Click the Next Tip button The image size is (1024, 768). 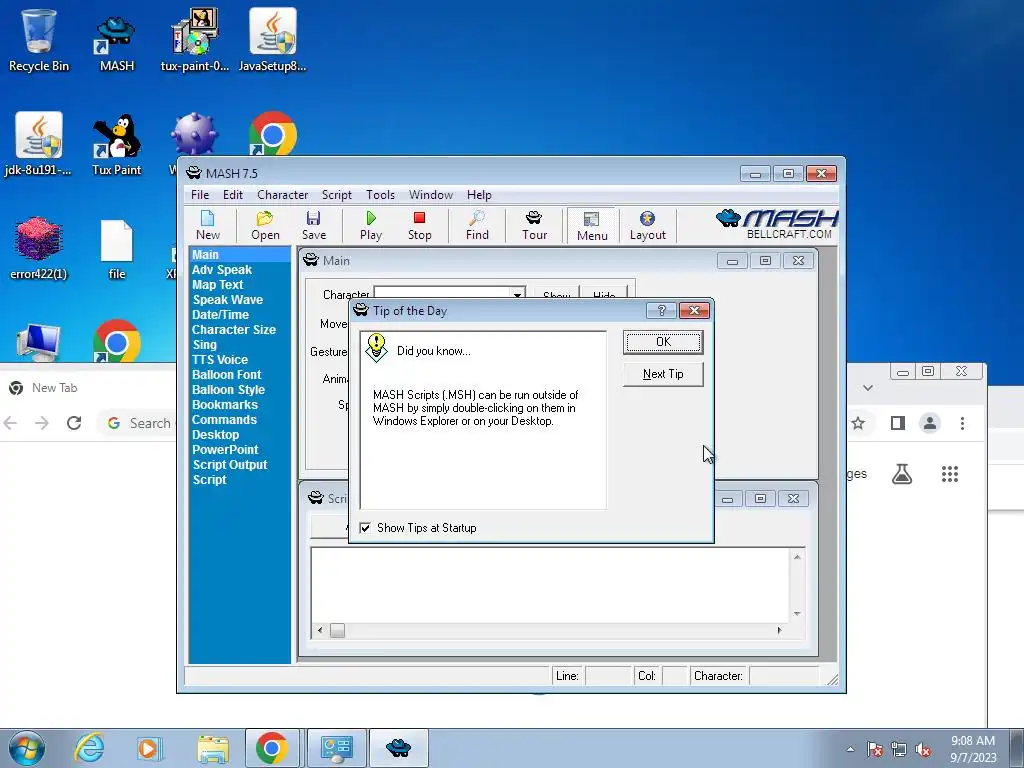[x=663, y=374]
